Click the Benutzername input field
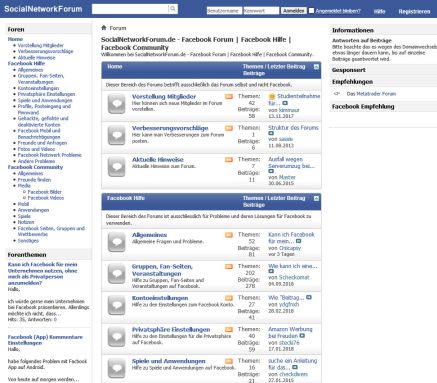Screen dimensions: 437x383 pos(224,11)
